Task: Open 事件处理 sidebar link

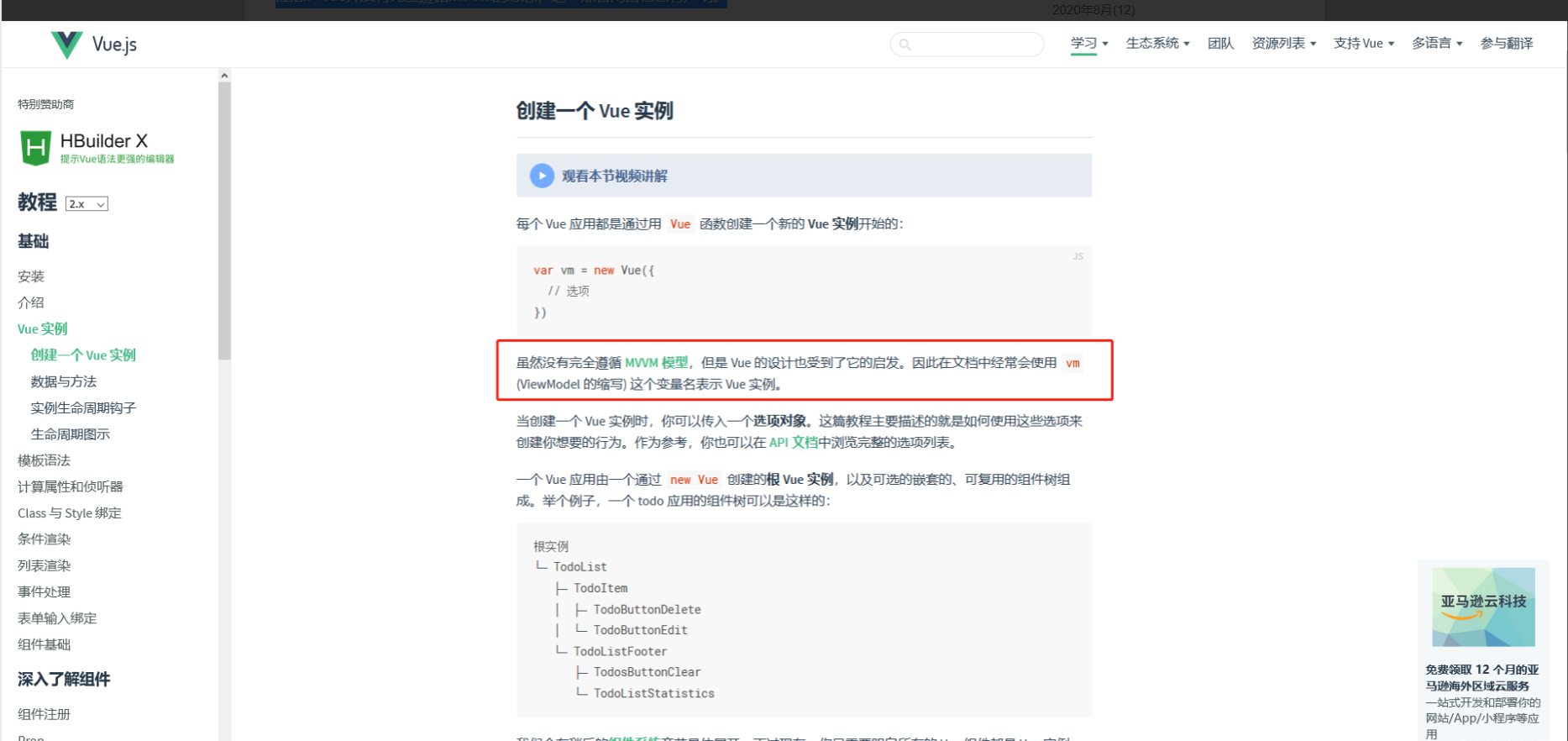Action: (45, 592)
